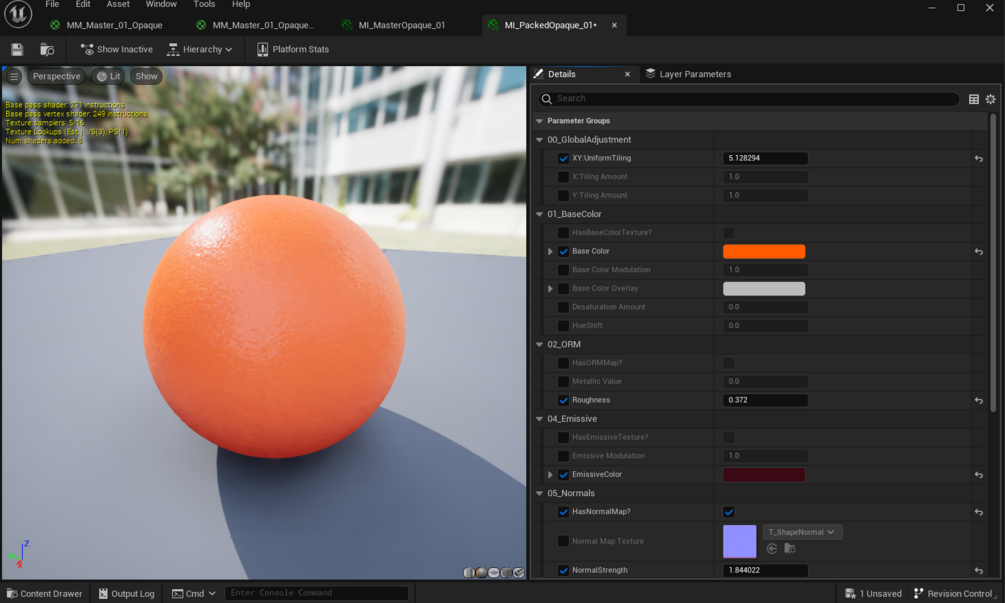
Task: Select the custom preview mesh icon
Action: (519, 572)
